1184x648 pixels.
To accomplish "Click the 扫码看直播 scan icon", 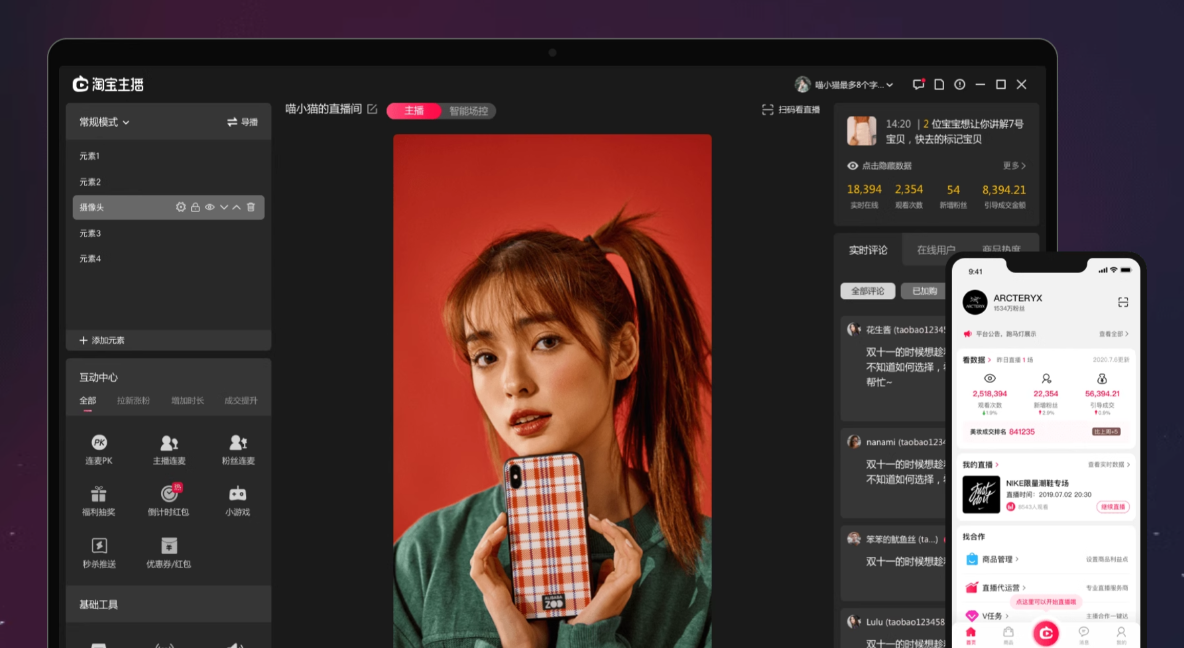I will coord(767,110).
